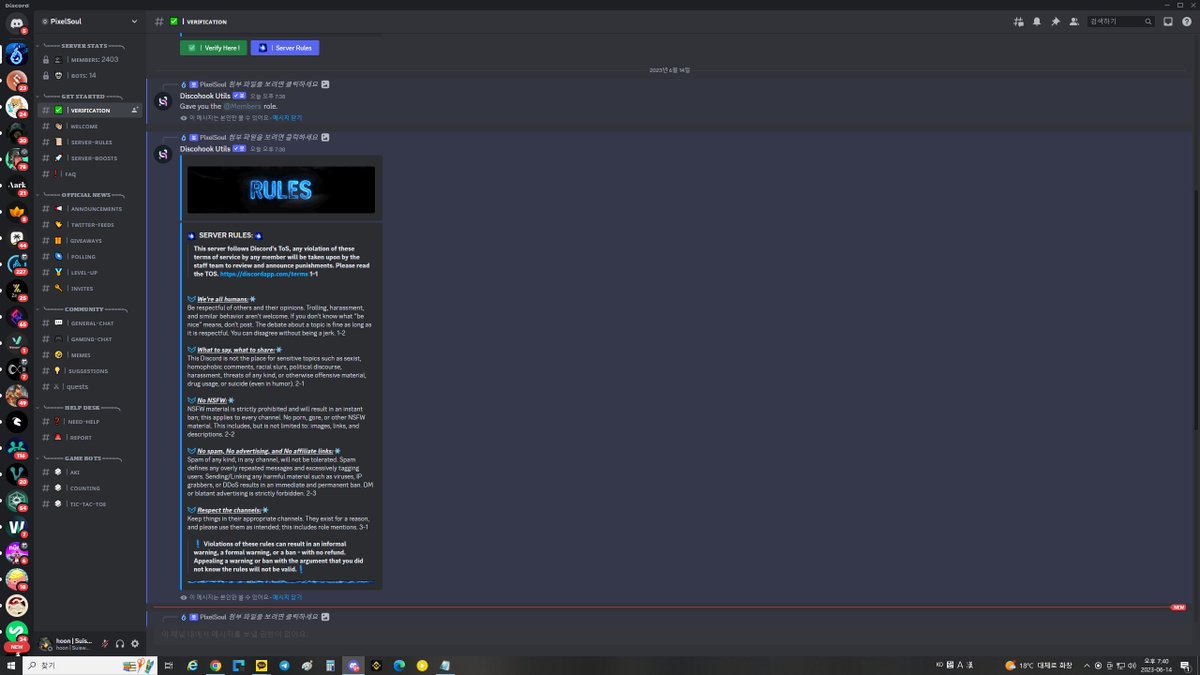Open the level-up channel

(90, 273)
